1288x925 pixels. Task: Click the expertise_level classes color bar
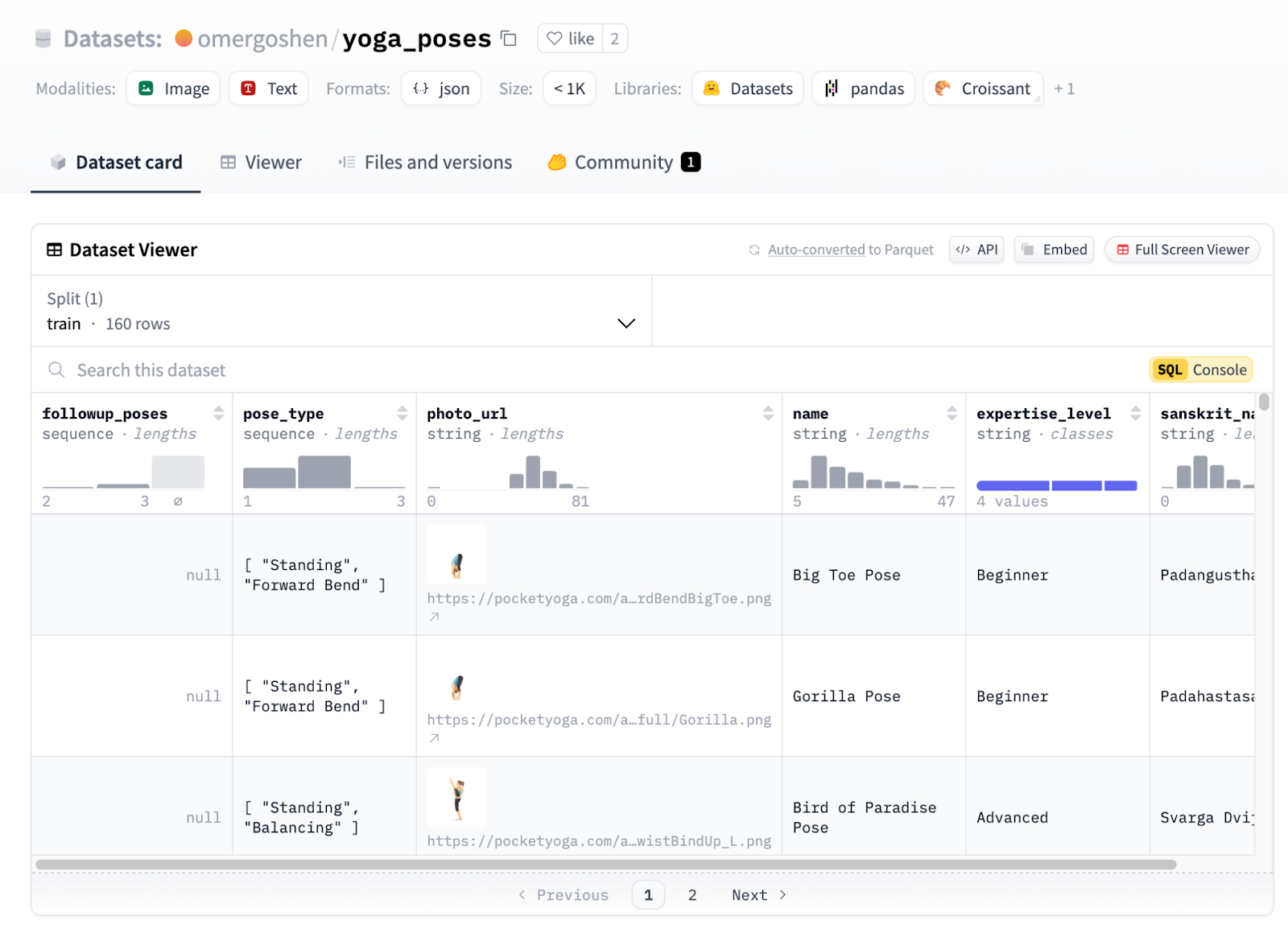1057,485
